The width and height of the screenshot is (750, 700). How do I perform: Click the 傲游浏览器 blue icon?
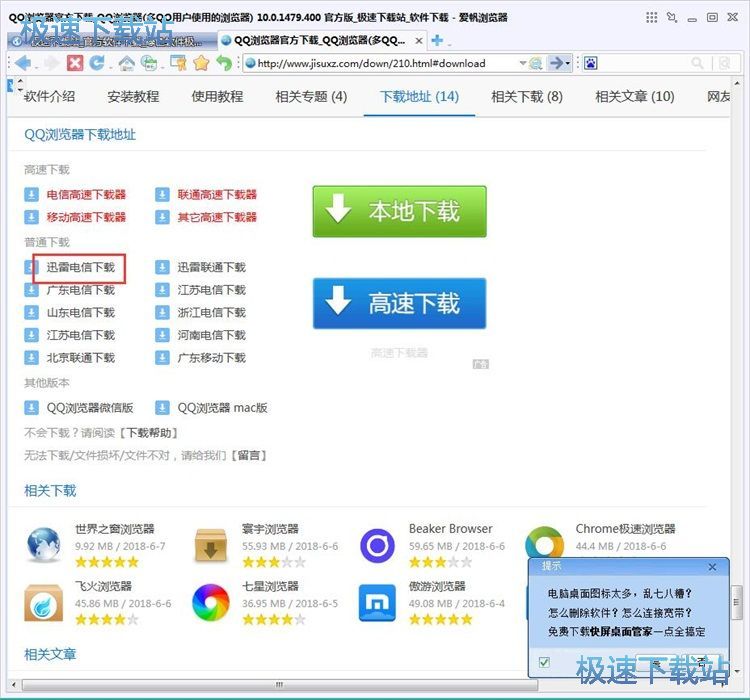tap(377, 602)
